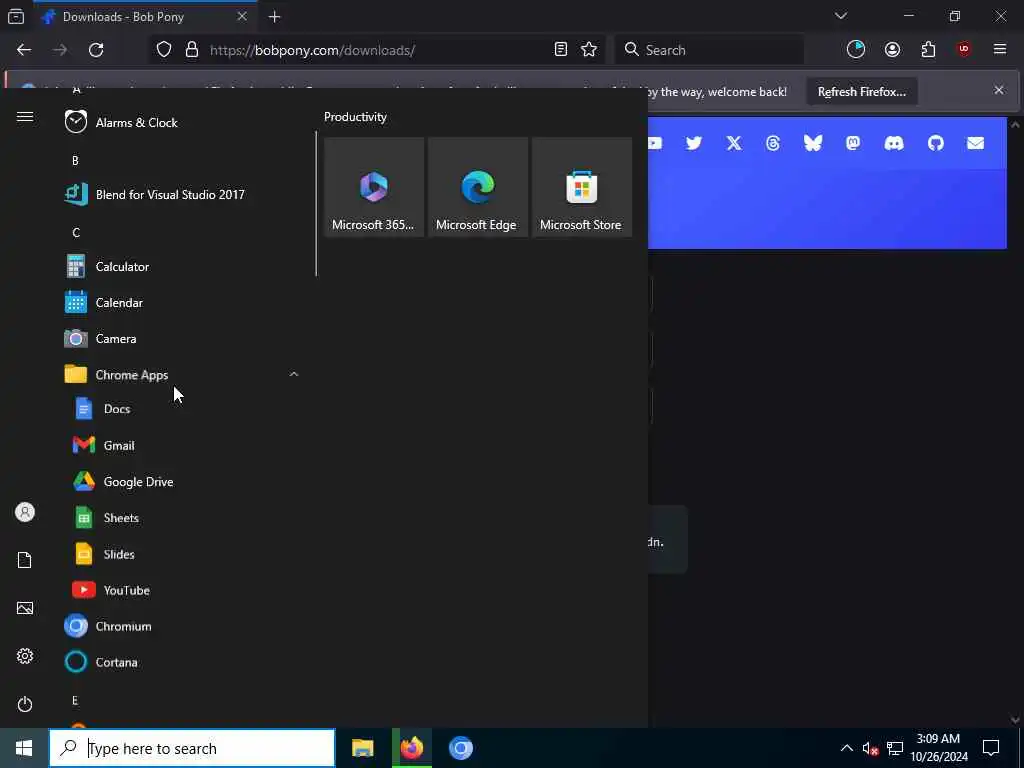
Task: Open the user account icon in Start
Action: pyautogui.click(x=25, y=512)
